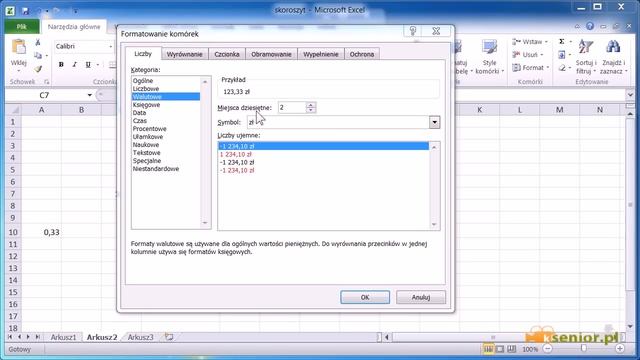This screenshot has width=640, height=360.
Task: Switch to the Wypełnienie tab
Action: 321,54
